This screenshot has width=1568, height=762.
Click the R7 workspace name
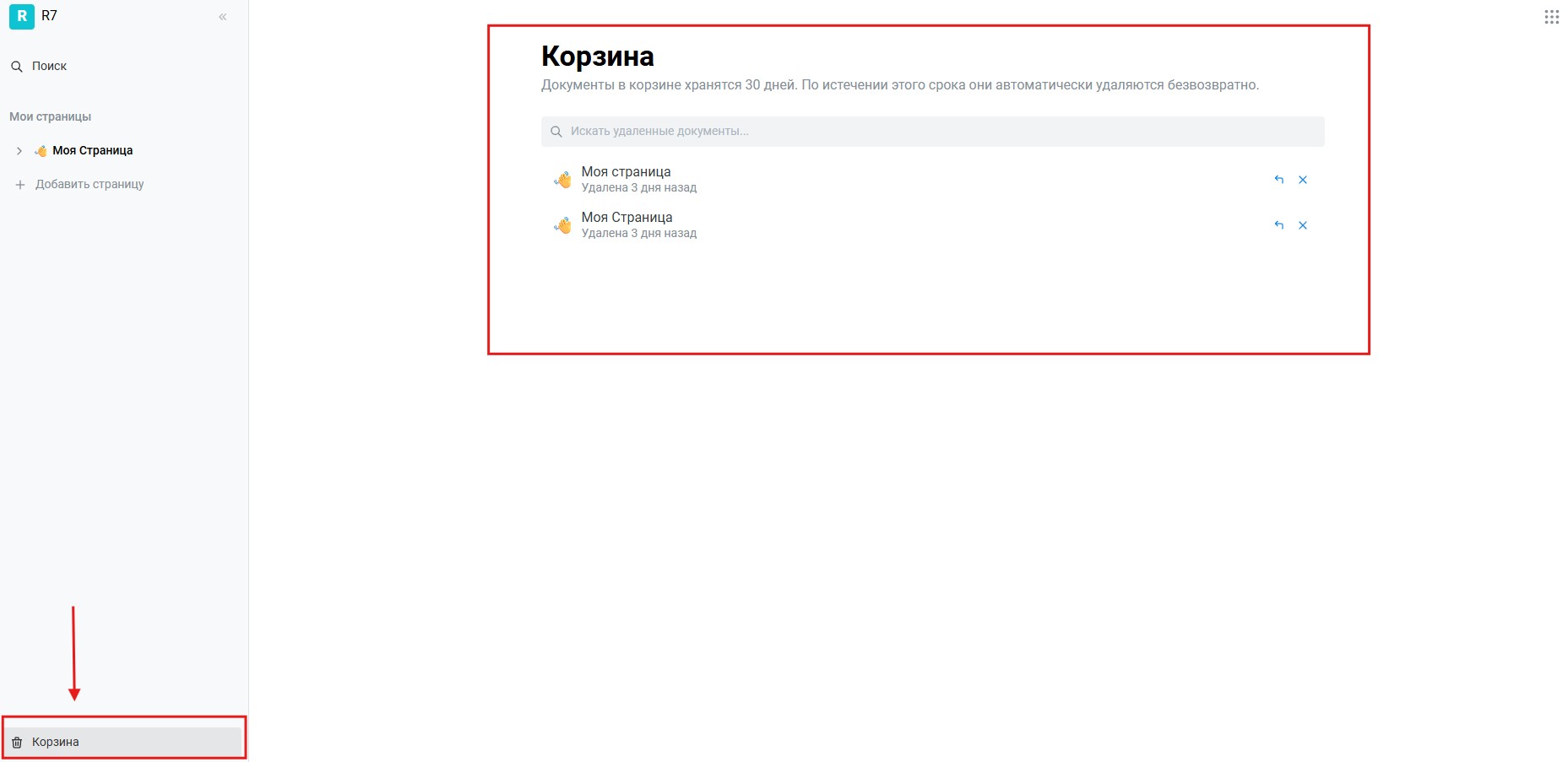click(x=50, y=15)
